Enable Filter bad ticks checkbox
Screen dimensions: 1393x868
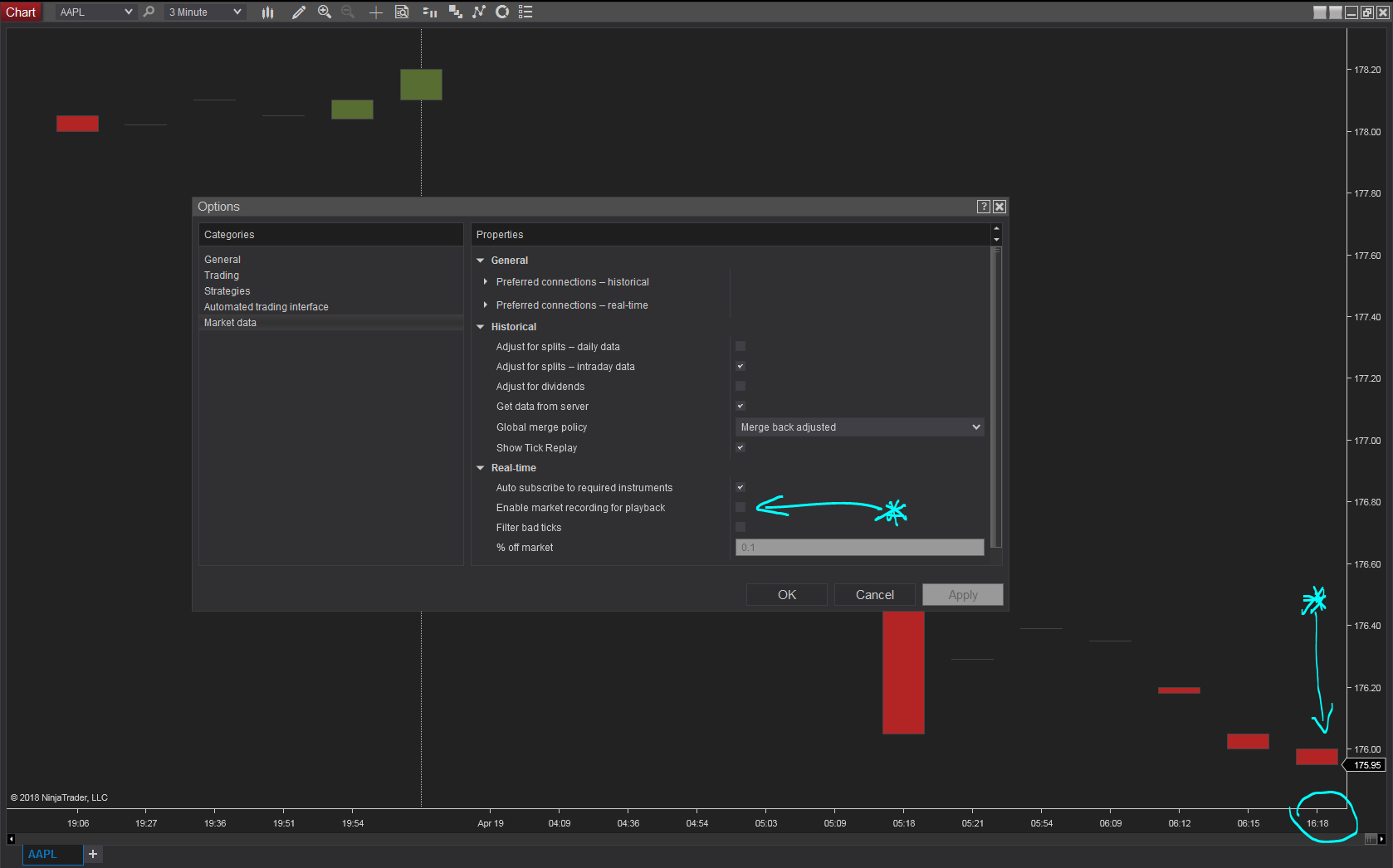pyautogui.click(x=740, y=527)
